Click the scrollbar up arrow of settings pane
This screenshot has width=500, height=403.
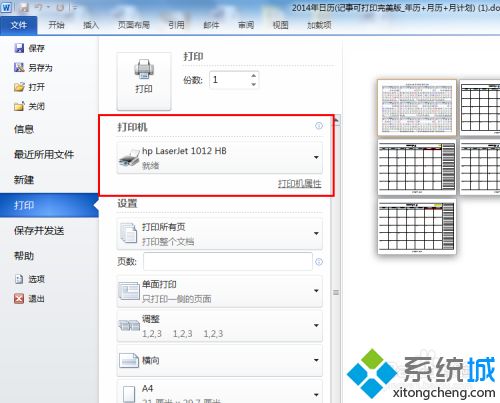coord(336,120)
